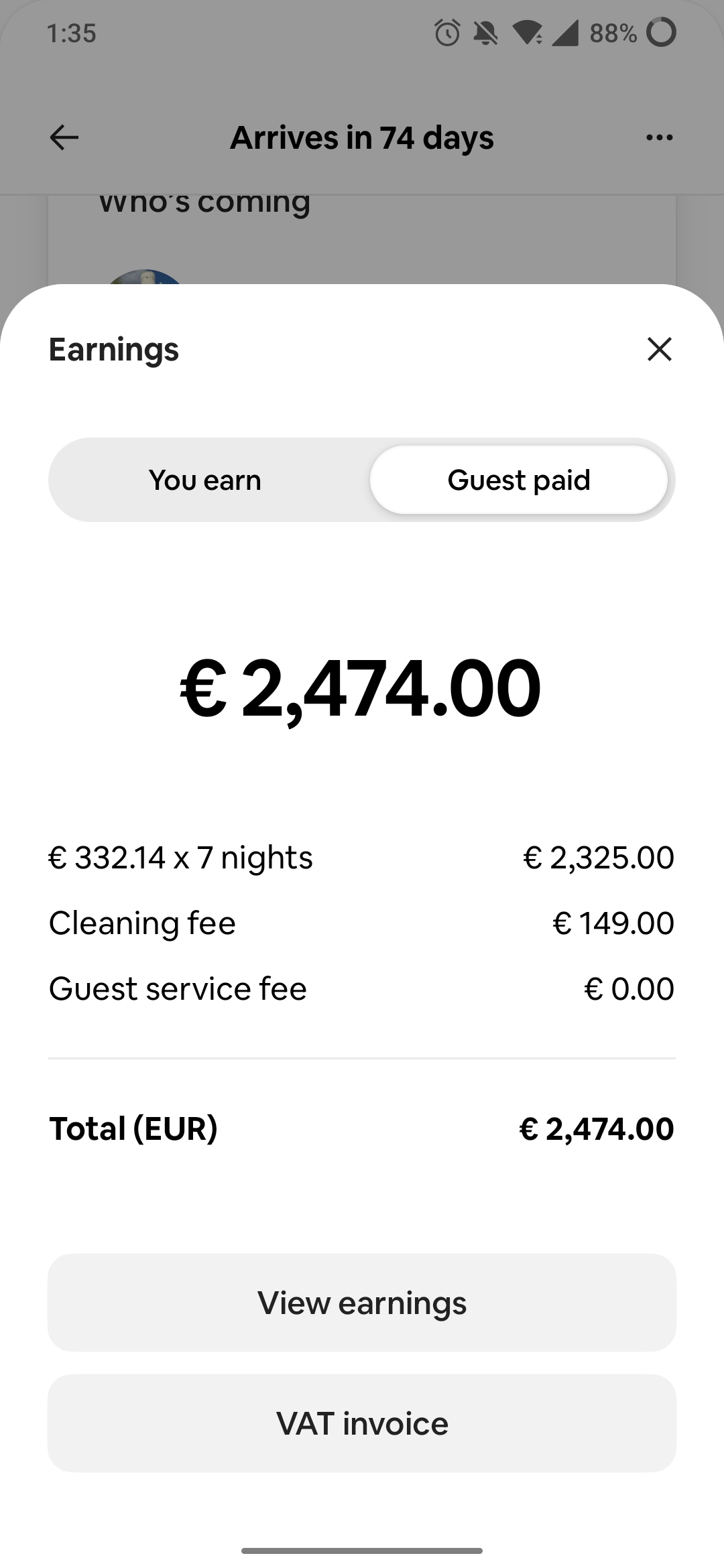
Task: Tap the Guest service fee row
Action: (362, 989)
